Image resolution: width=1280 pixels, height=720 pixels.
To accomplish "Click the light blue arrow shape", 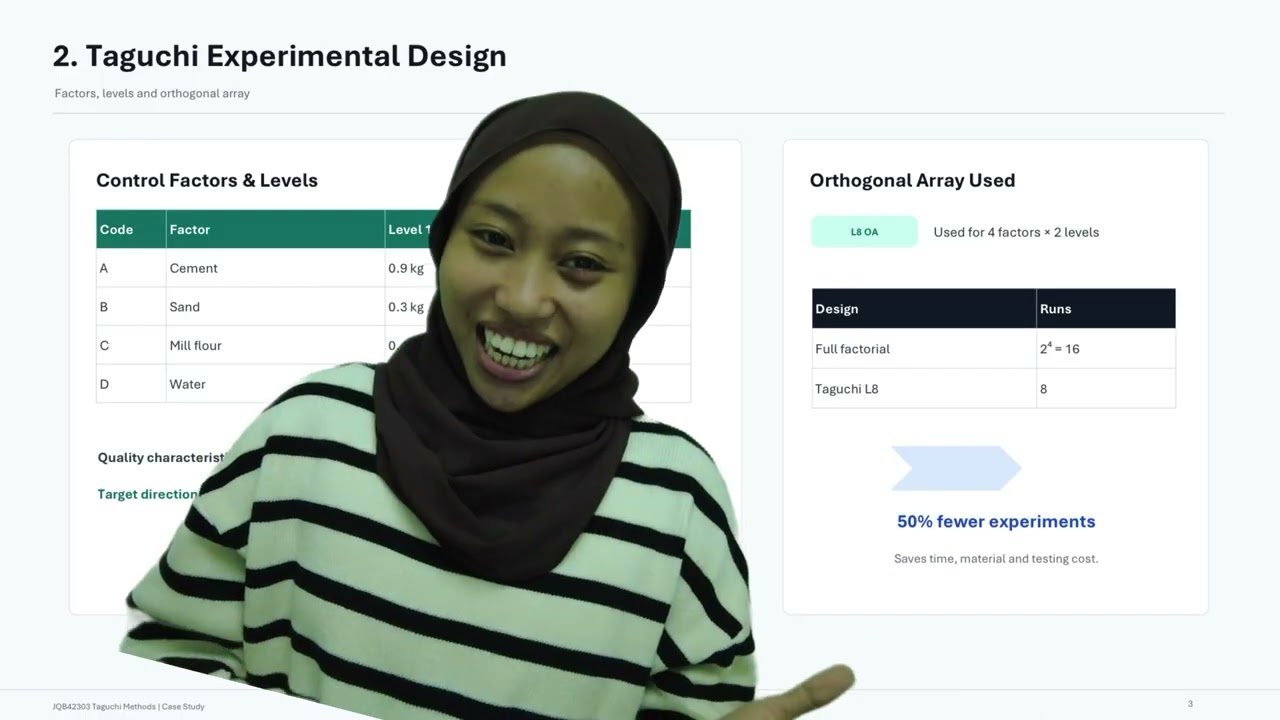I will pyautogui.click(x=956, y=468).
